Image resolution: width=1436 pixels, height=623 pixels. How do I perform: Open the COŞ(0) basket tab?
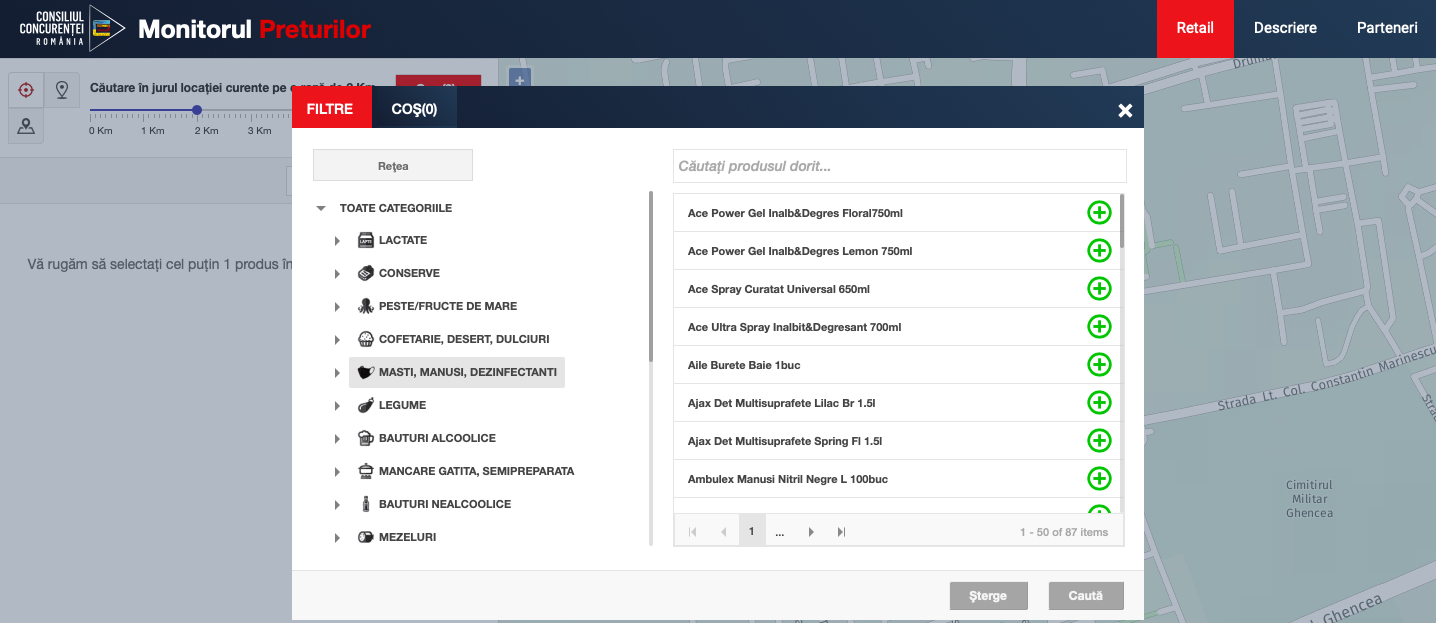tap(414, 109)
